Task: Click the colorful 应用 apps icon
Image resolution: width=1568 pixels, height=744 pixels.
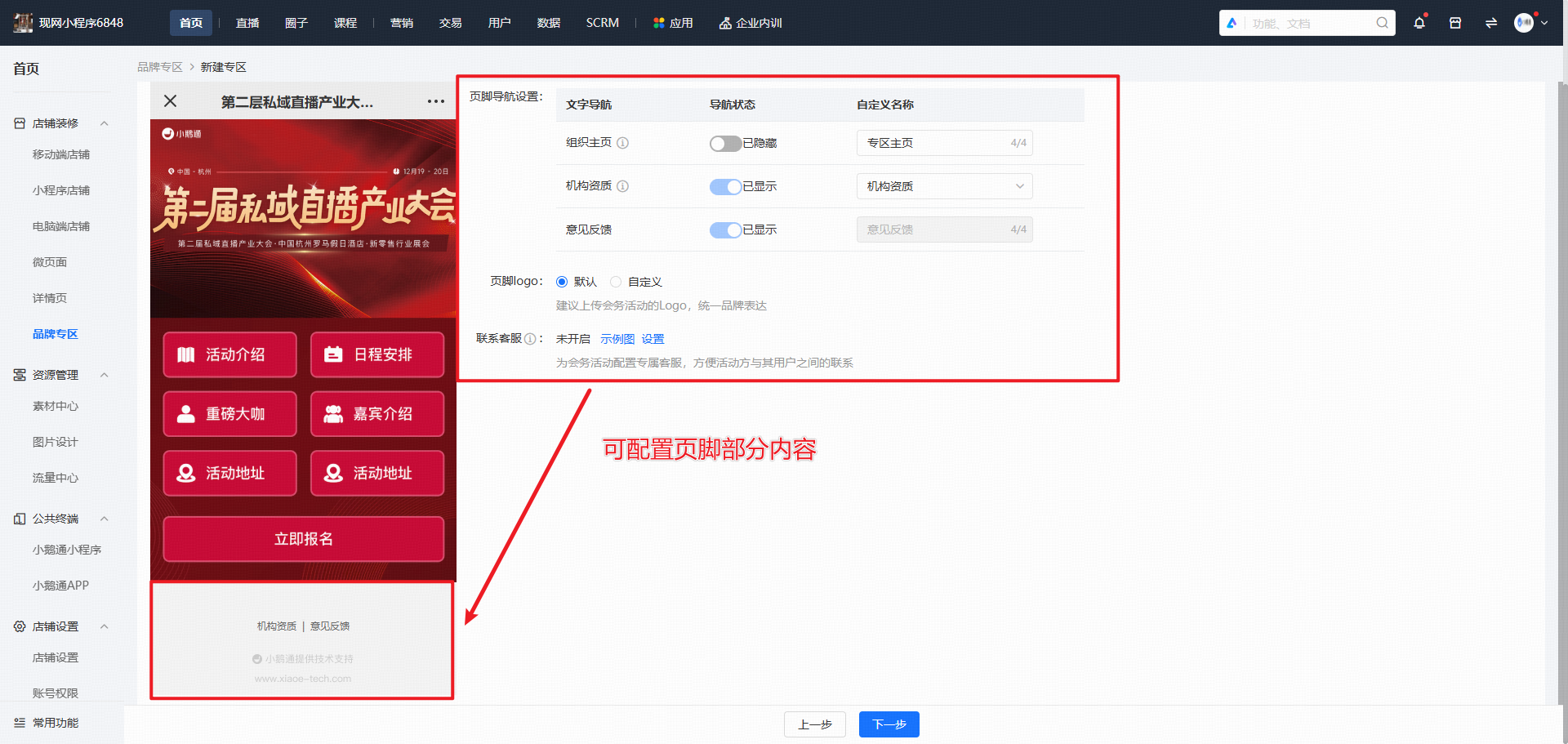Action: point(659,23)
